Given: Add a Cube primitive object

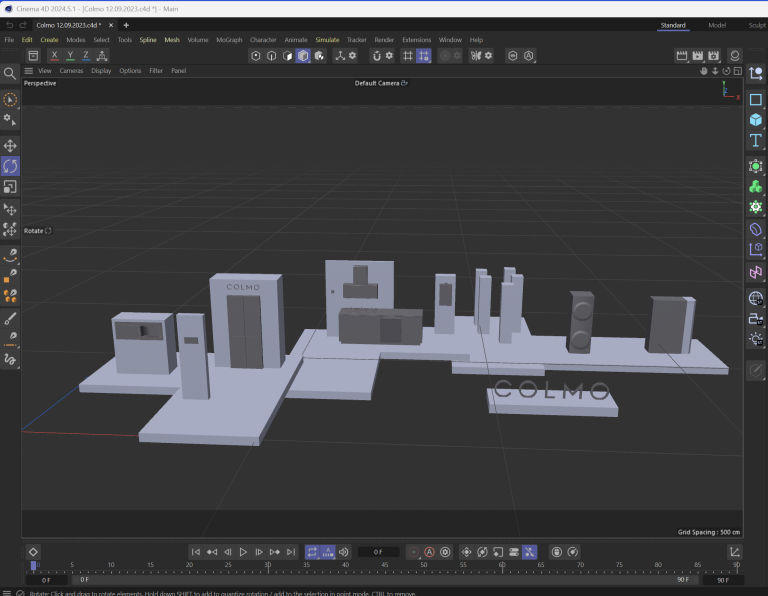Looking at the screenshot, I should pos(756,120).
